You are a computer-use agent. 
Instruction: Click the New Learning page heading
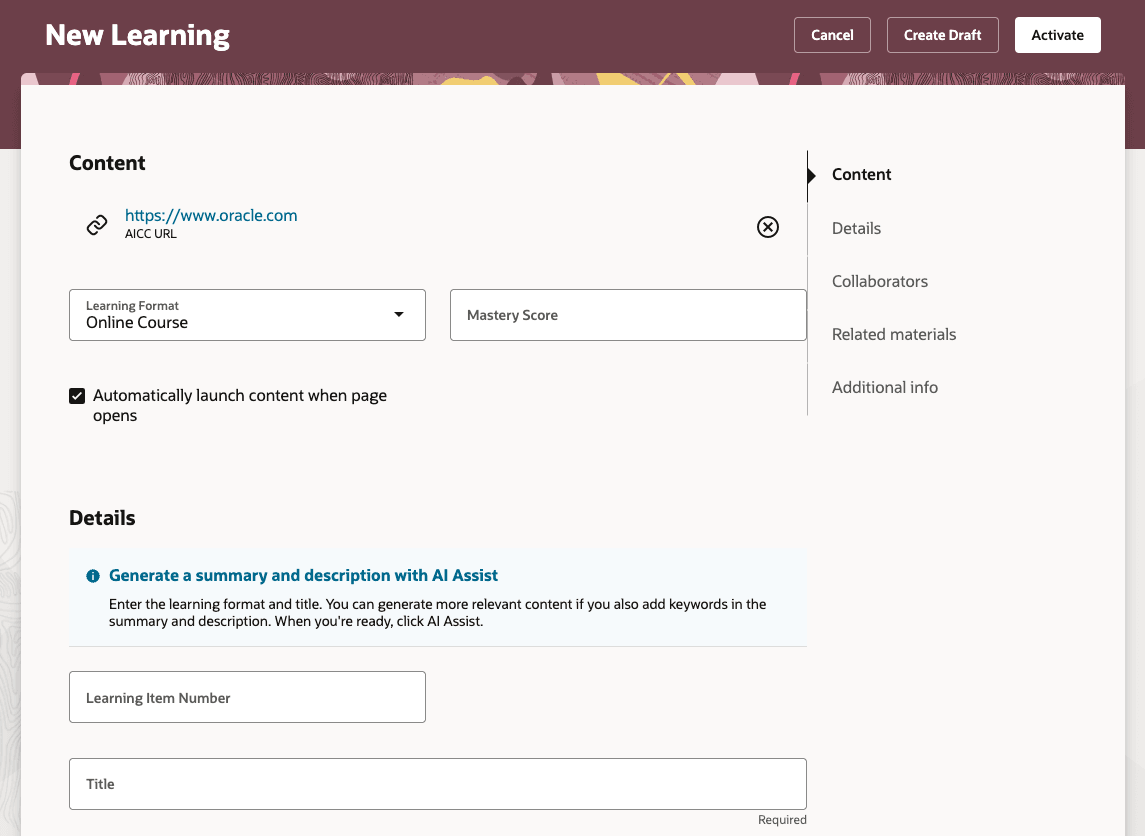(137, 34)
